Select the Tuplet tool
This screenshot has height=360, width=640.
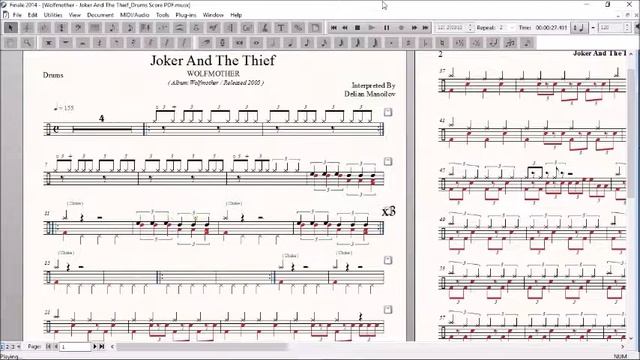point(163,28)
